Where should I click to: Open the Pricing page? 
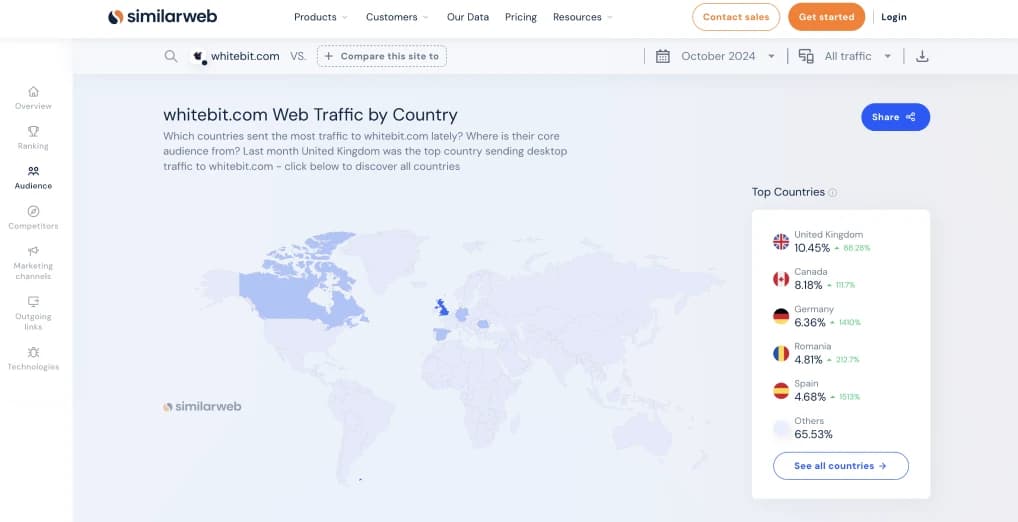(x=521, y=17)
